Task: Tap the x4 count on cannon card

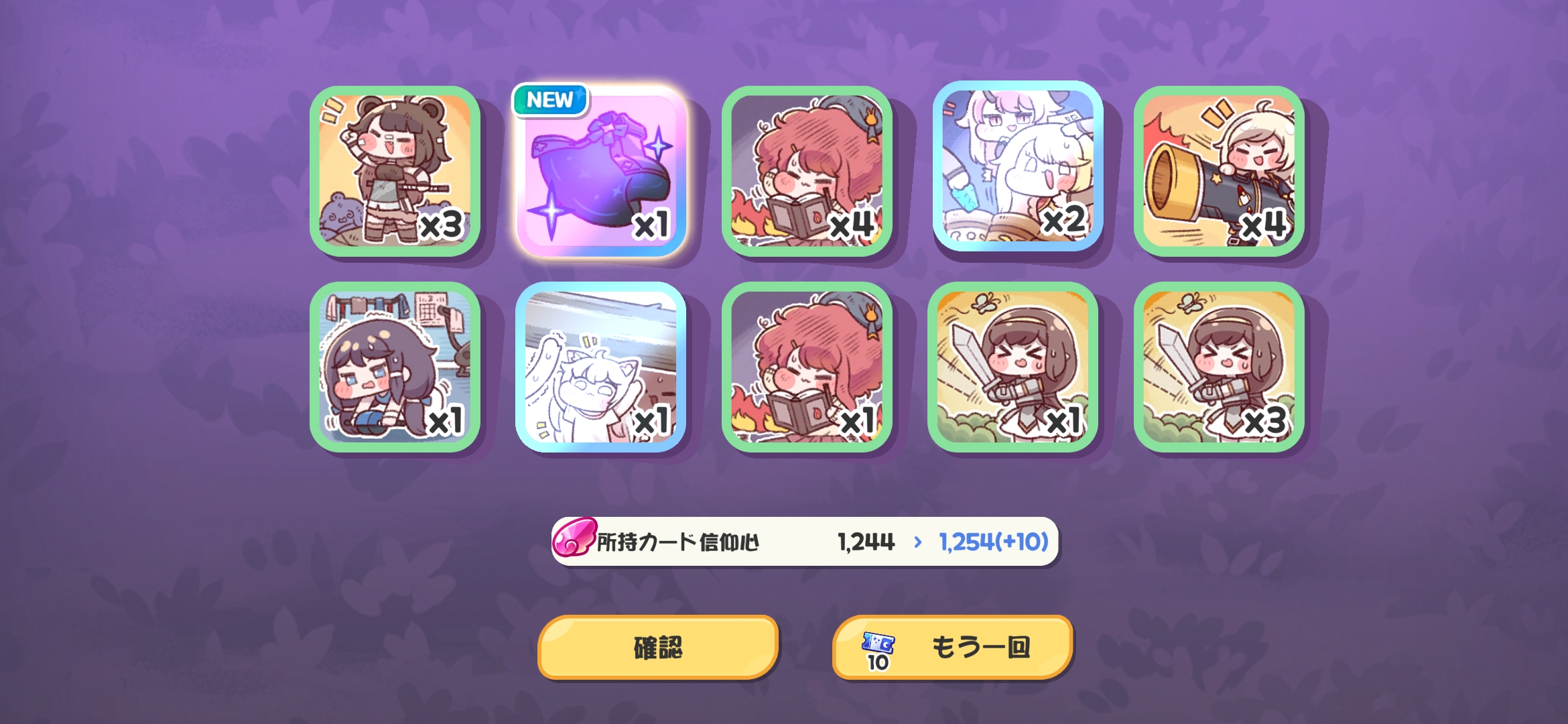Action: (x=1262, y=225)
